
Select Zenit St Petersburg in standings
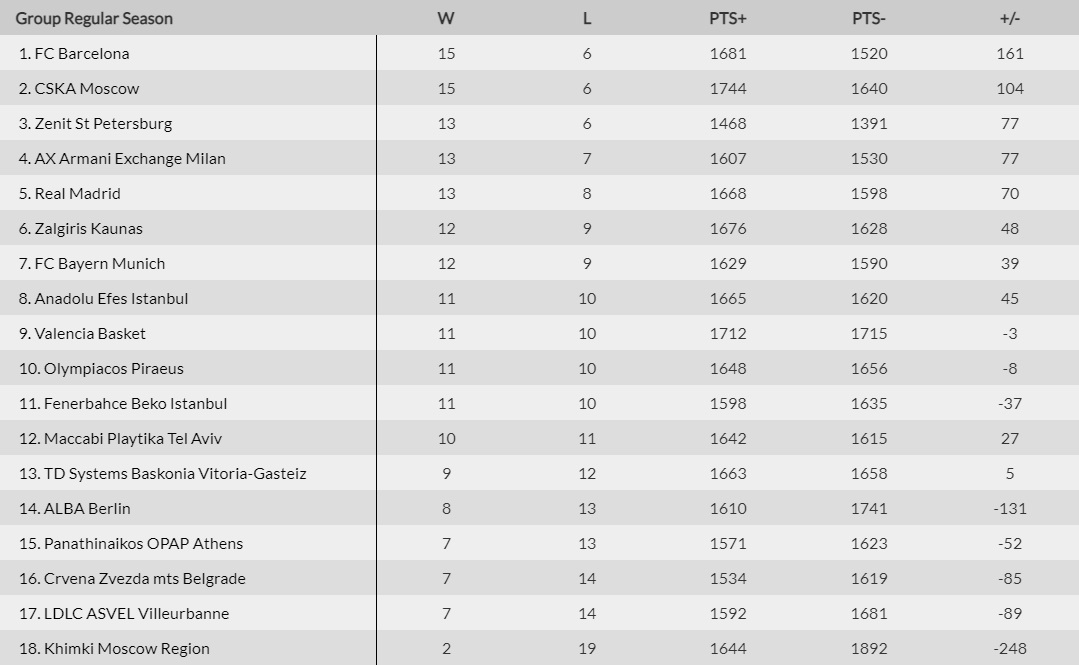(103, 124)
